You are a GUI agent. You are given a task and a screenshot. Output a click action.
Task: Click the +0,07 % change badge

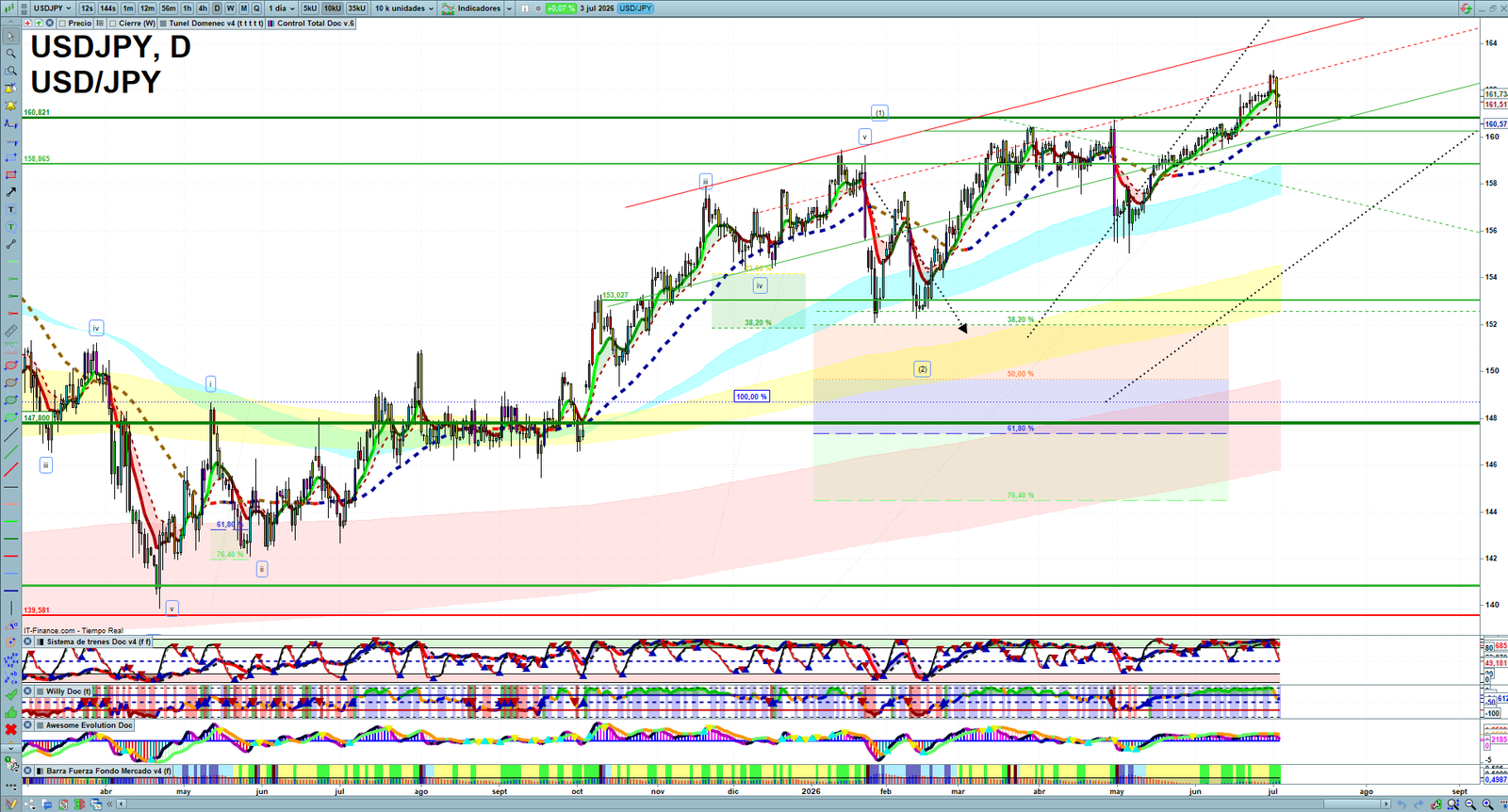(561, 8)
